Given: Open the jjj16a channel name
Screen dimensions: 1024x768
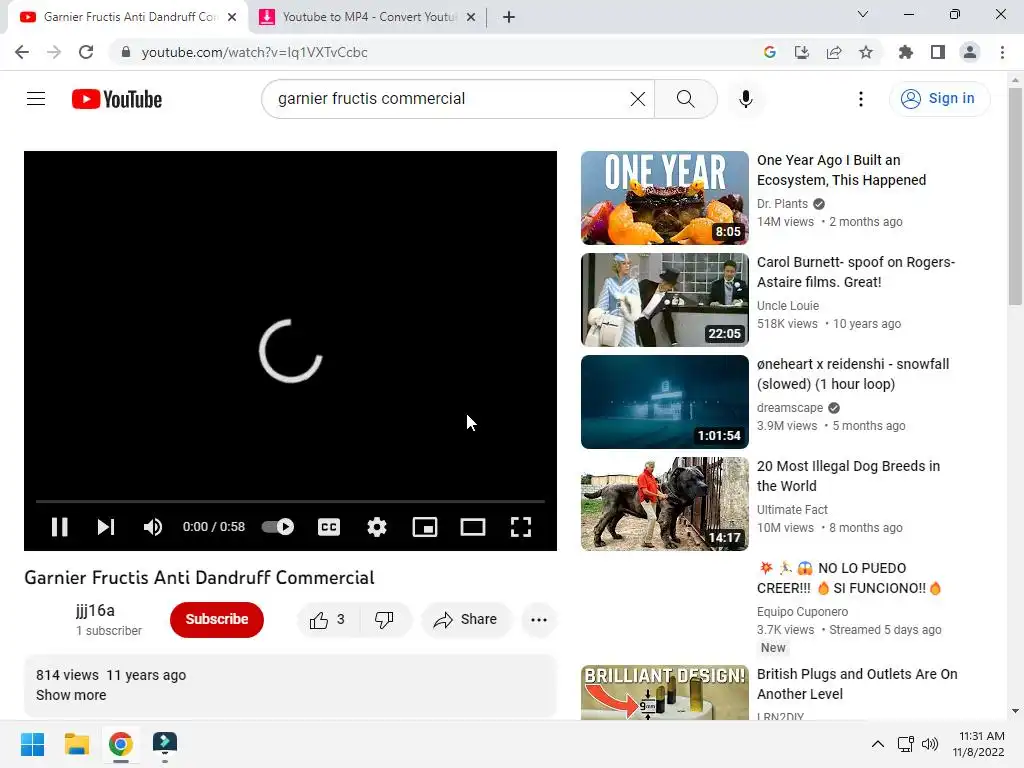Looking at the screenshot, I should 95,611.
